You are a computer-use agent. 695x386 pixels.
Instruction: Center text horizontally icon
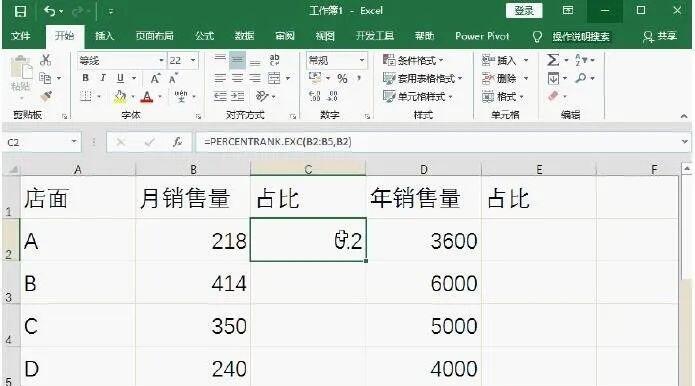pyautogui.click(x=238, y=78)
